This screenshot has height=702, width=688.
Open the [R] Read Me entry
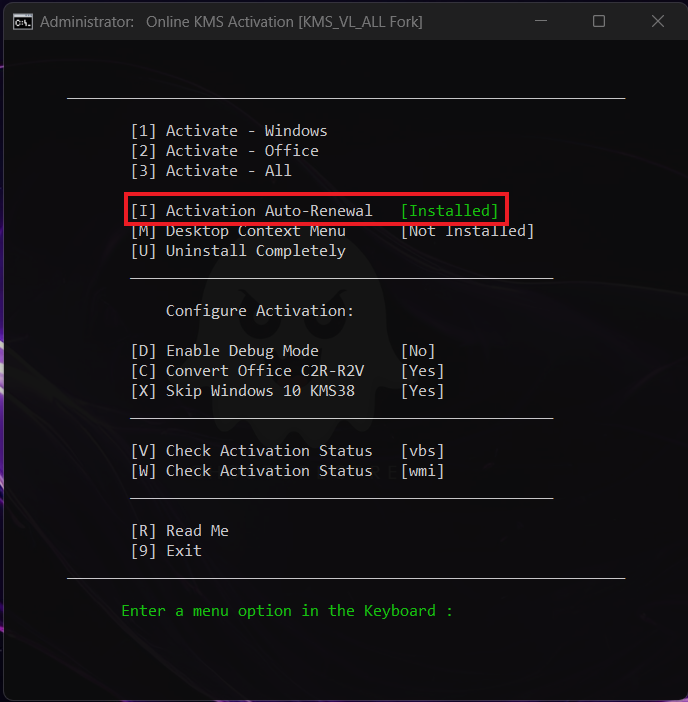[x=180, y=531]
